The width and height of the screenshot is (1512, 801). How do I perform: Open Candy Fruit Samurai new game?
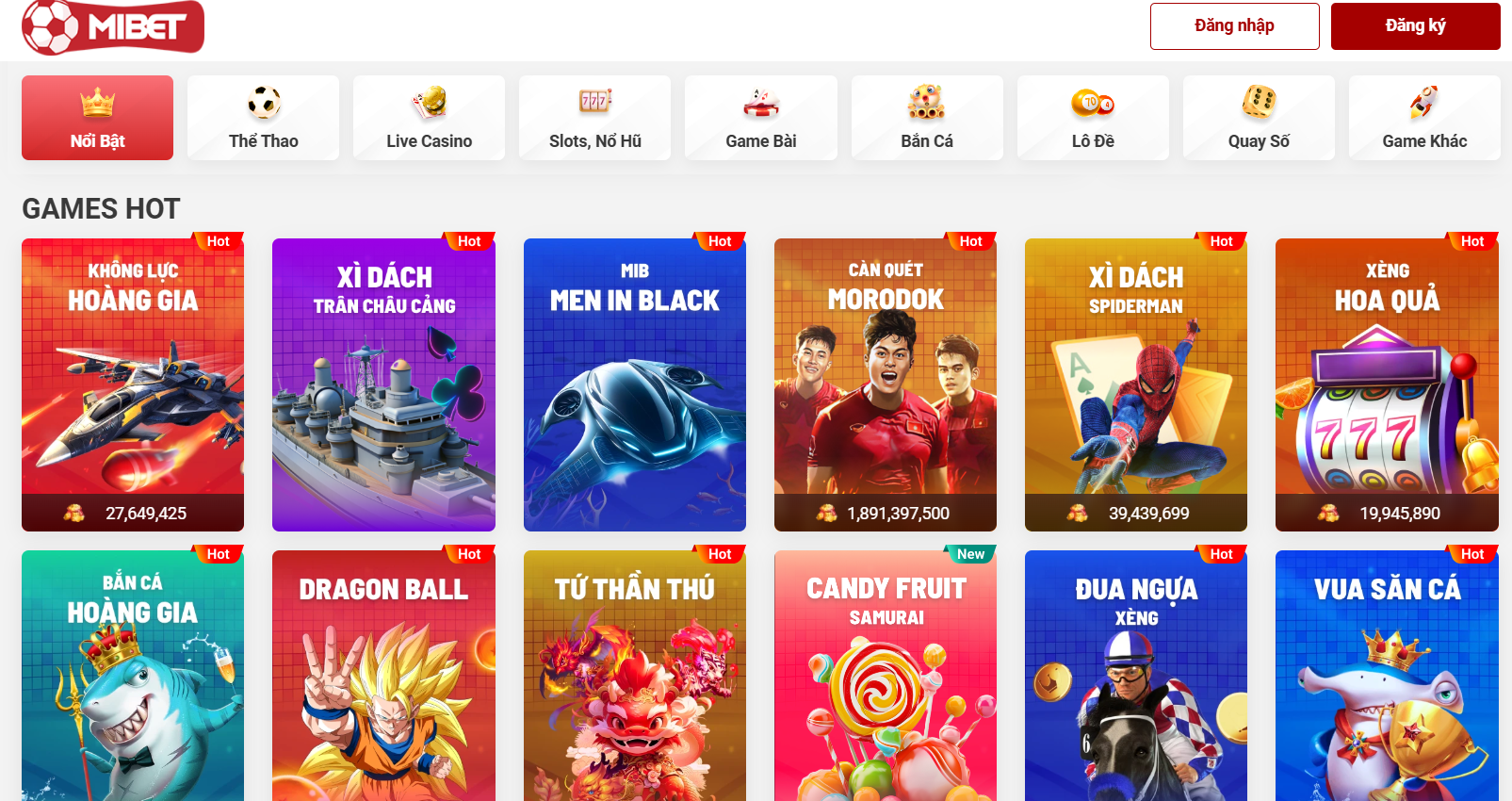coord(886,676)
